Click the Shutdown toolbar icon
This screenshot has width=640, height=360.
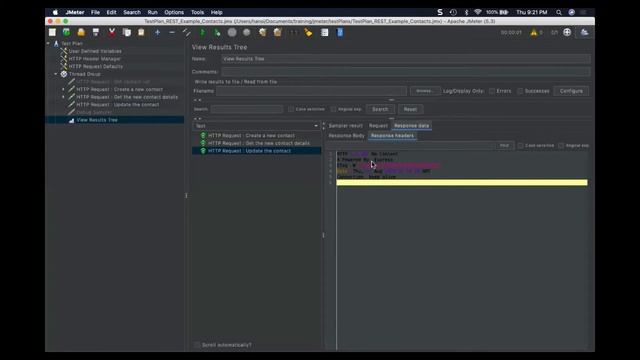point(247,32)
